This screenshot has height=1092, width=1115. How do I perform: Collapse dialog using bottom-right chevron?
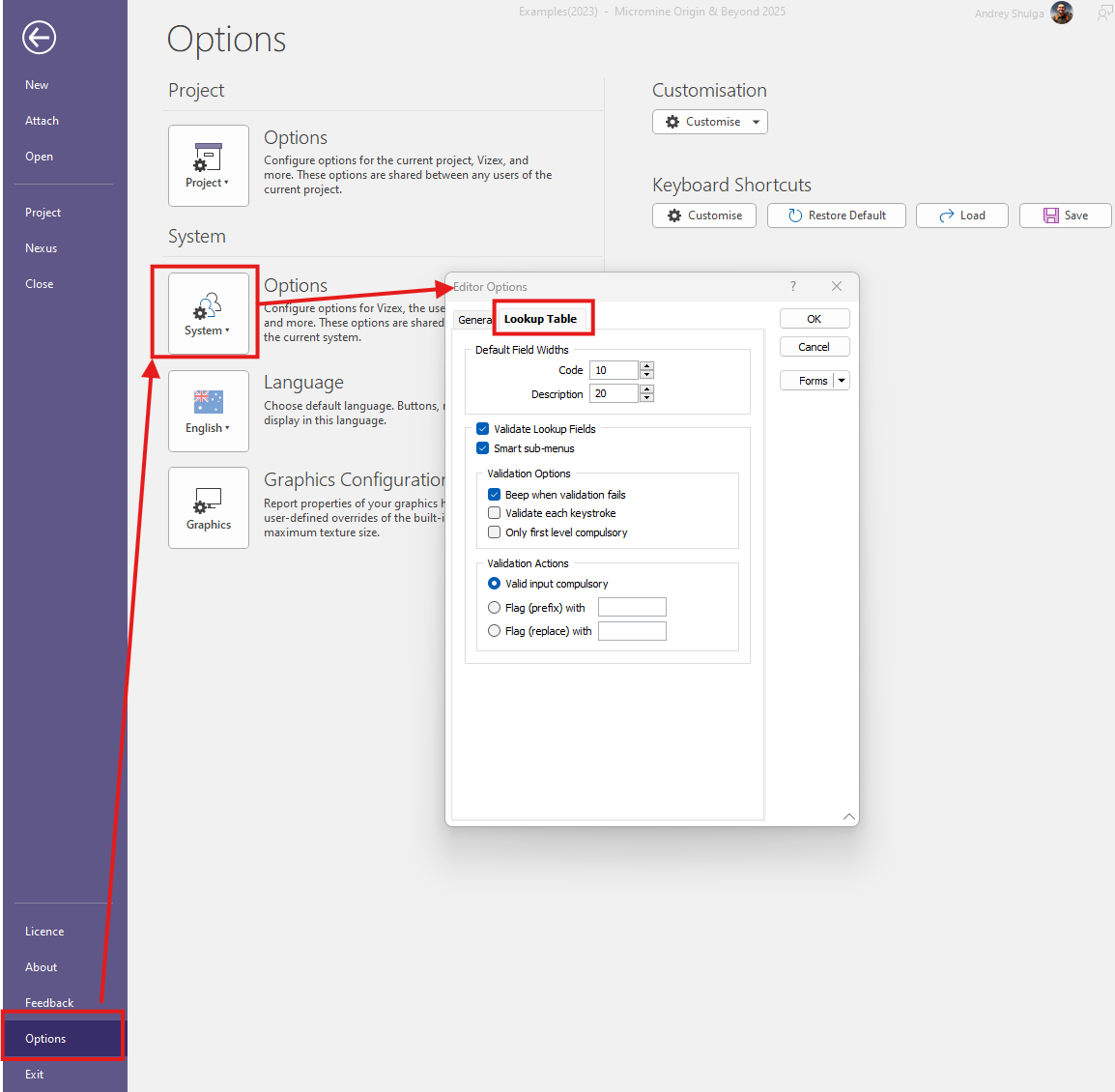(848, 817)
